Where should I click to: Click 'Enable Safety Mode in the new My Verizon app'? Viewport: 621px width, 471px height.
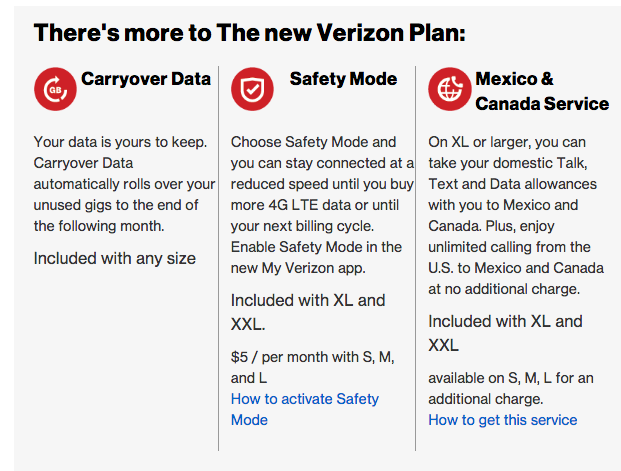point(316,256)
